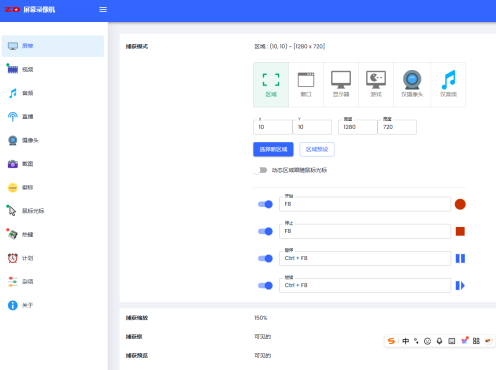Image resolution: width=496 pixels, height=370 pixels.
Task: Click the yellow watermark circle icon
Action: point(13,187)
